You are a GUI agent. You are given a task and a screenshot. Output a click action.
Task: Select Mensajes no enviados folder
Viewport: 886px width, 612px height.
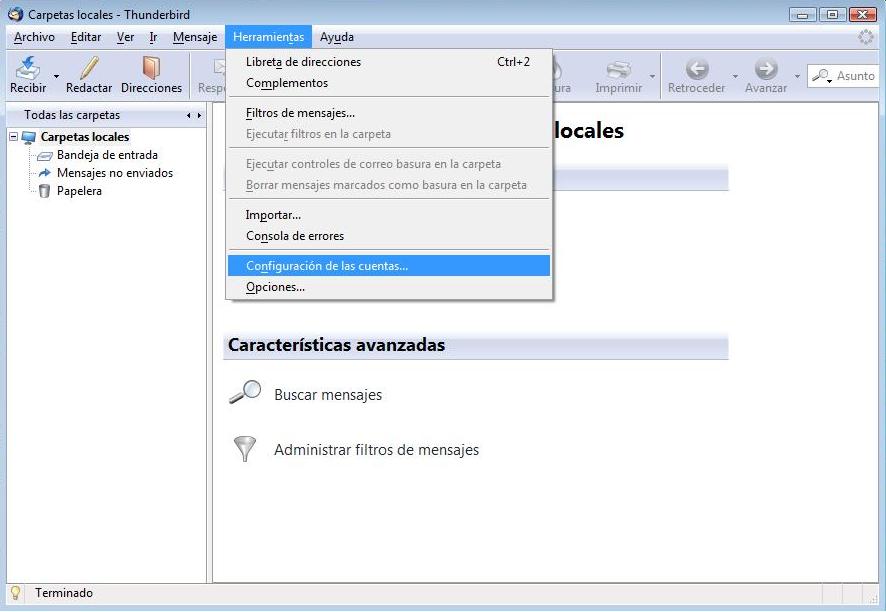[x=115, y=173]
